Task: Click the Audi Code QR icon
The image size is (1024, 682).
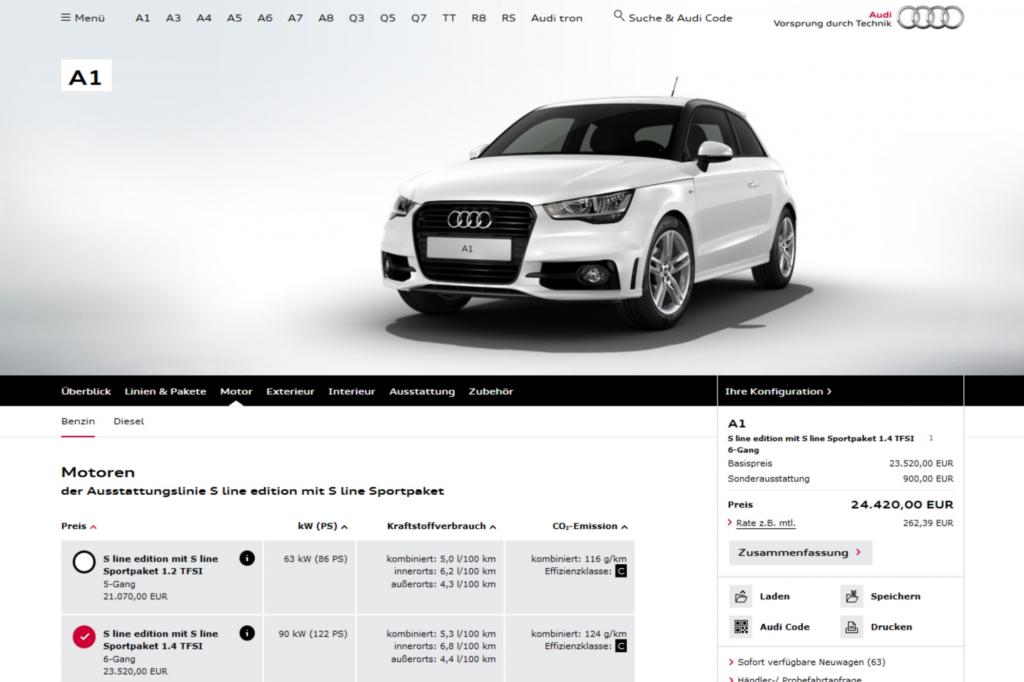Action: point(741,626)
